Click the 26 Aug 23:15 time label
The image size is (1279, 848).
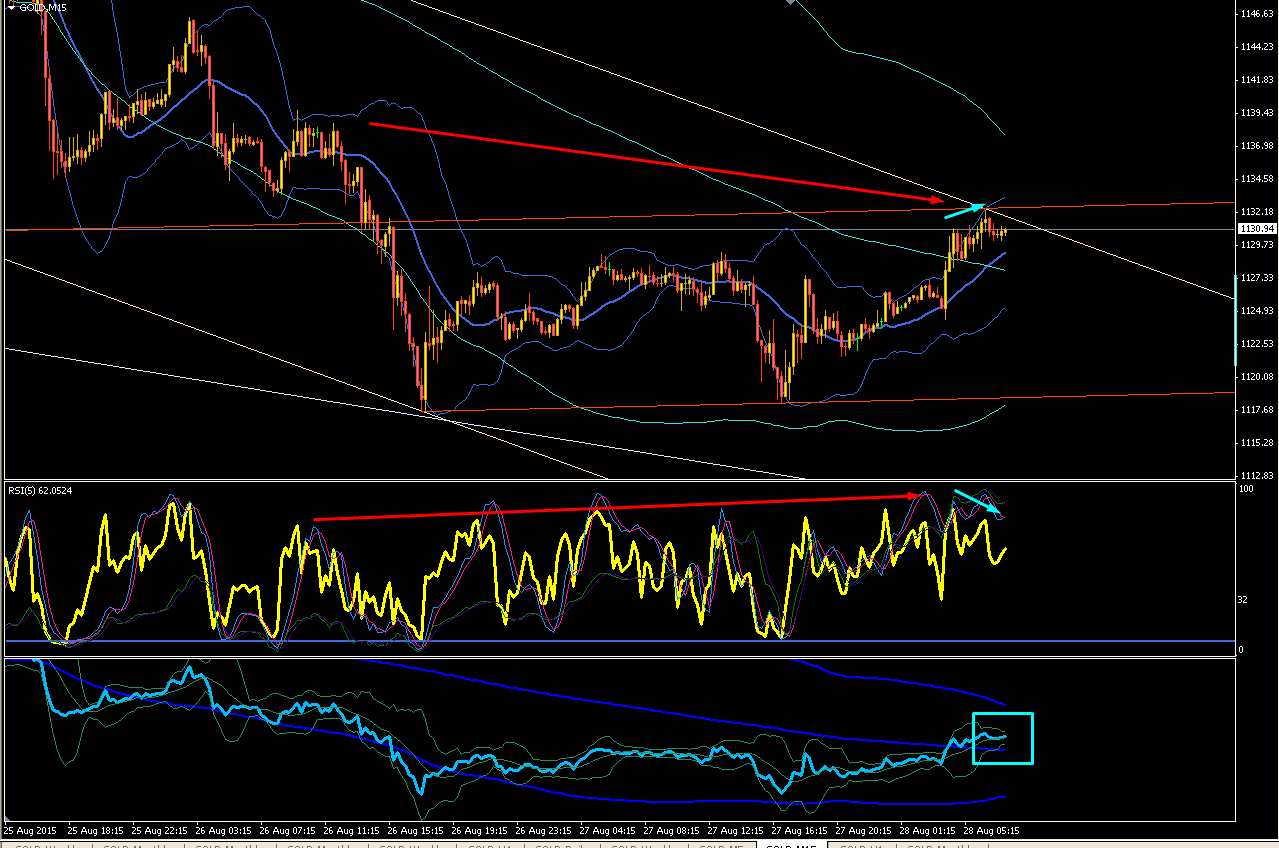pyautogui.click(x=543, y=830)
